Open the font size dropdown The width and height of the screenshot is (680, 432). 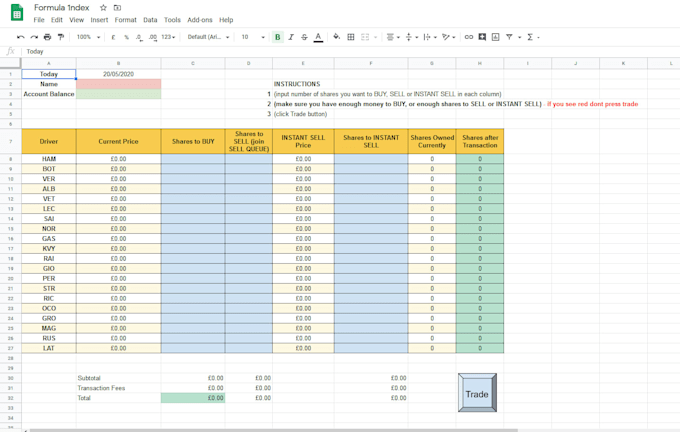[251, 37]
